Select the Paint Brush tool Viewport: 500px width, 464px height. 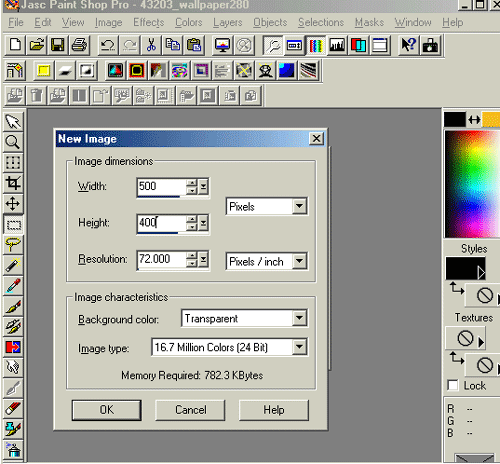tap(13, 306)
